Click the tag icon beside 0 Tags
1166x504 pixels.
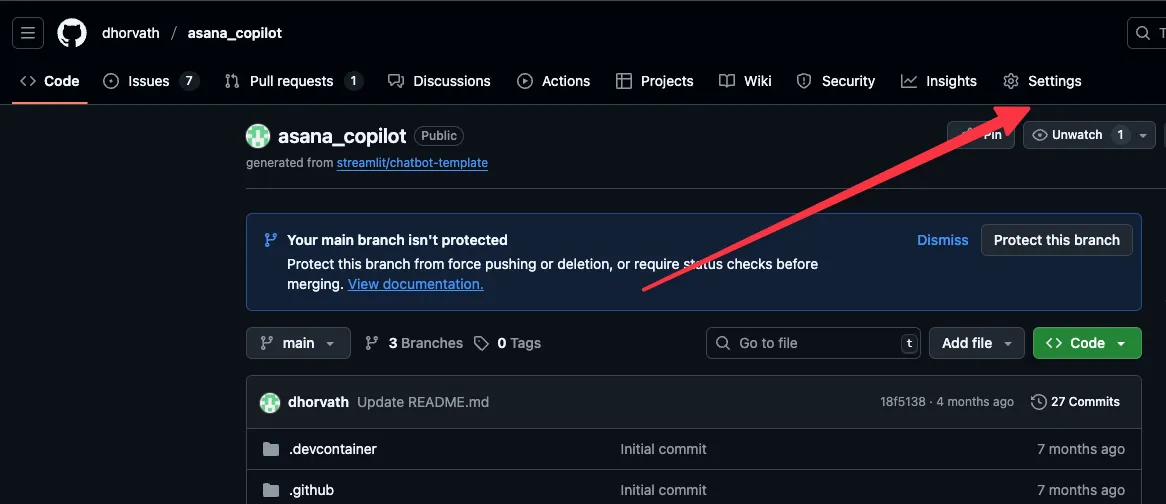coord(482,343)
